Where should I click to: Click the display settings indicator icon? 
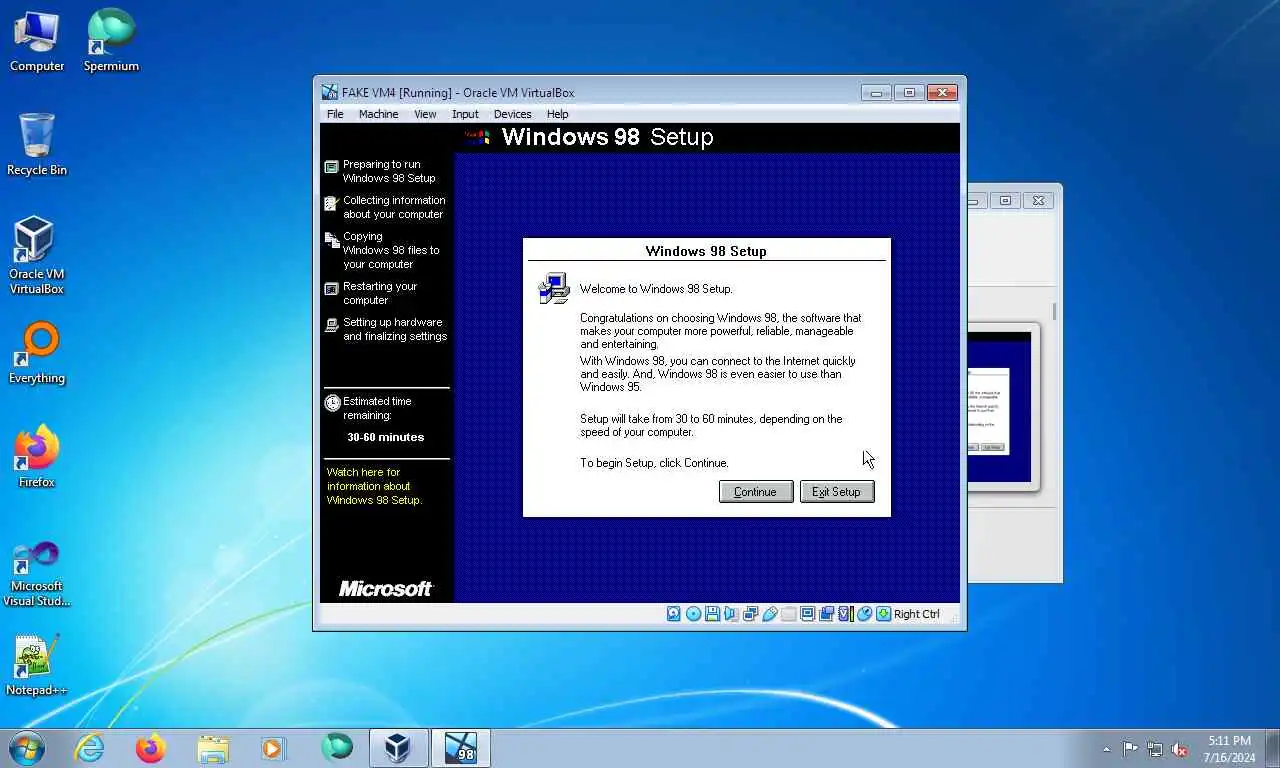(807, 614)
